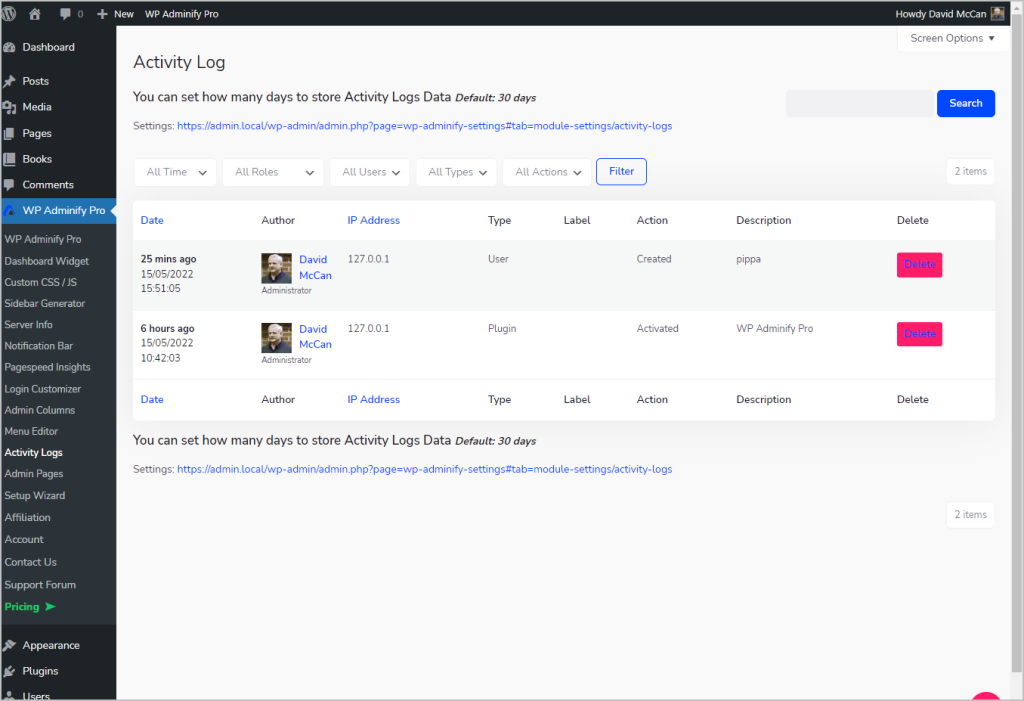This screenshot has width=1024, height=701.
Task: Open the site home icon
Action: point(35,14)
